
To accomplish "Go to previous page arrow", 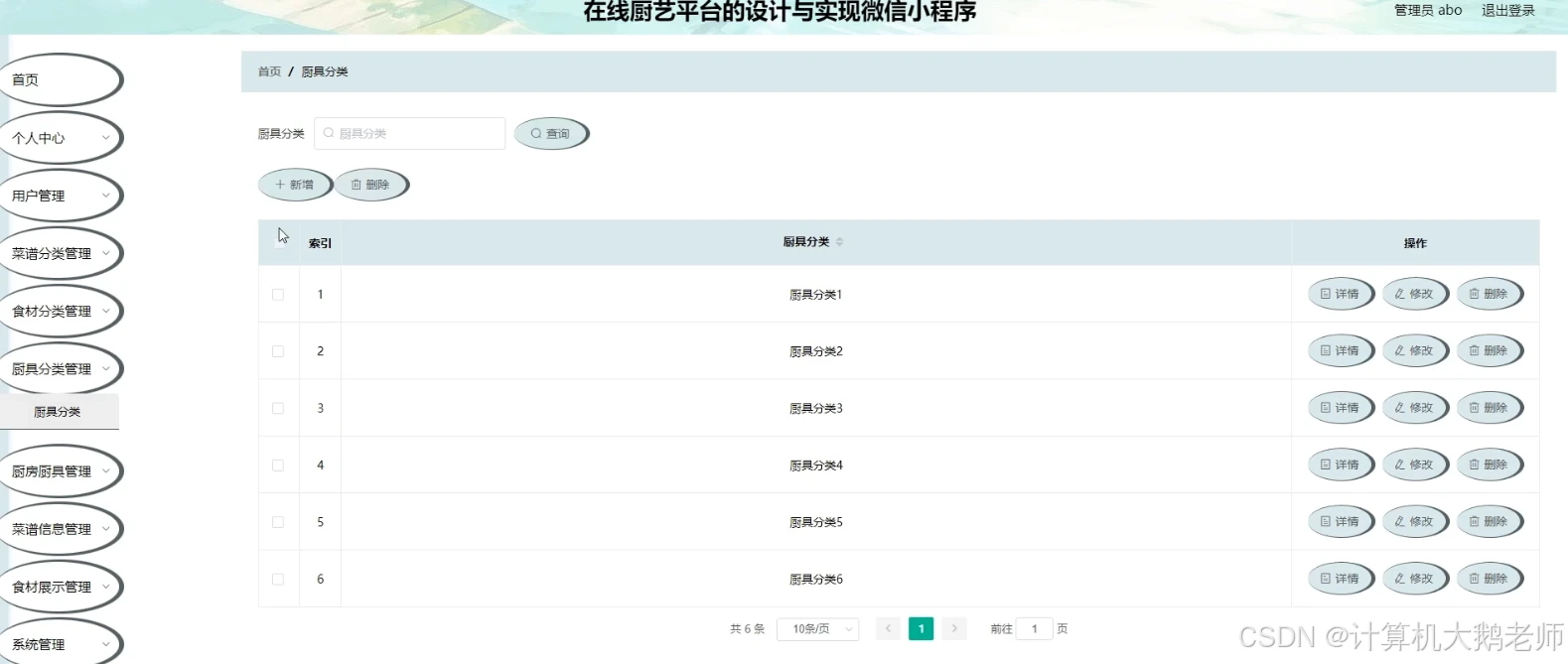I will [x=888, y=628].
